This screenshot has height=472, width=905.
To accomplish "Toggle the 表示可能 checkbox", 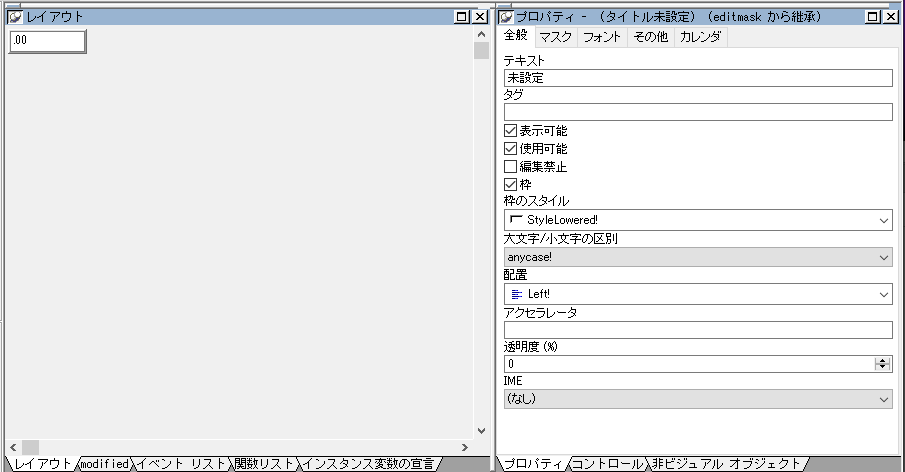I will point(511,131).
